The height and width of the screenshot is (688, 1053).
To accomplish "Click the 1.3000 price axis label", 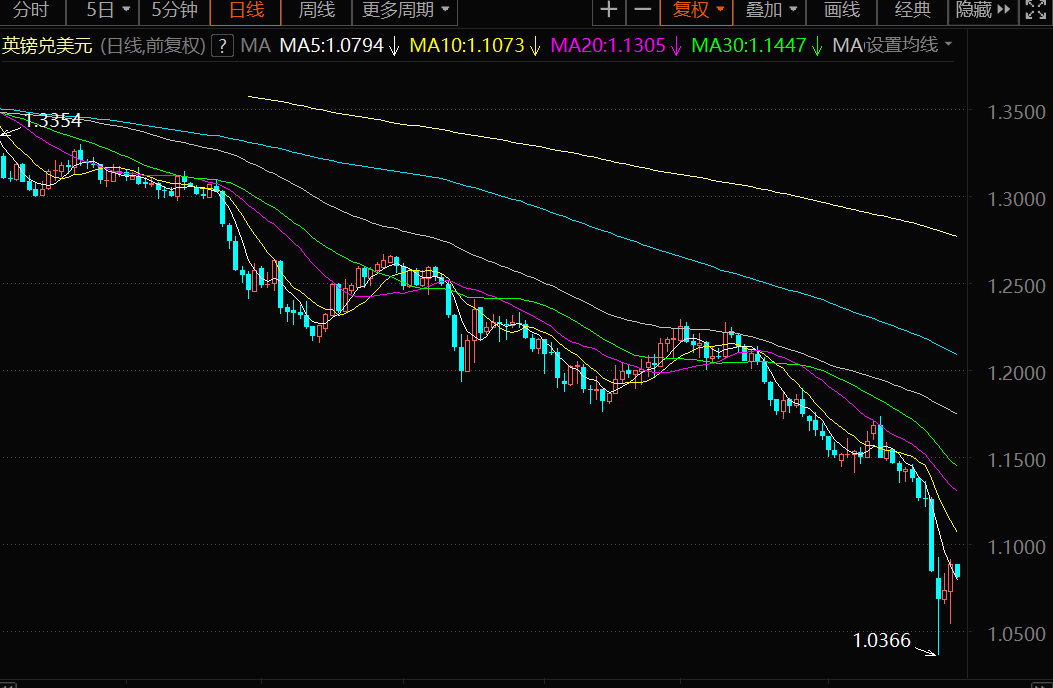I will pos(1016,200).
